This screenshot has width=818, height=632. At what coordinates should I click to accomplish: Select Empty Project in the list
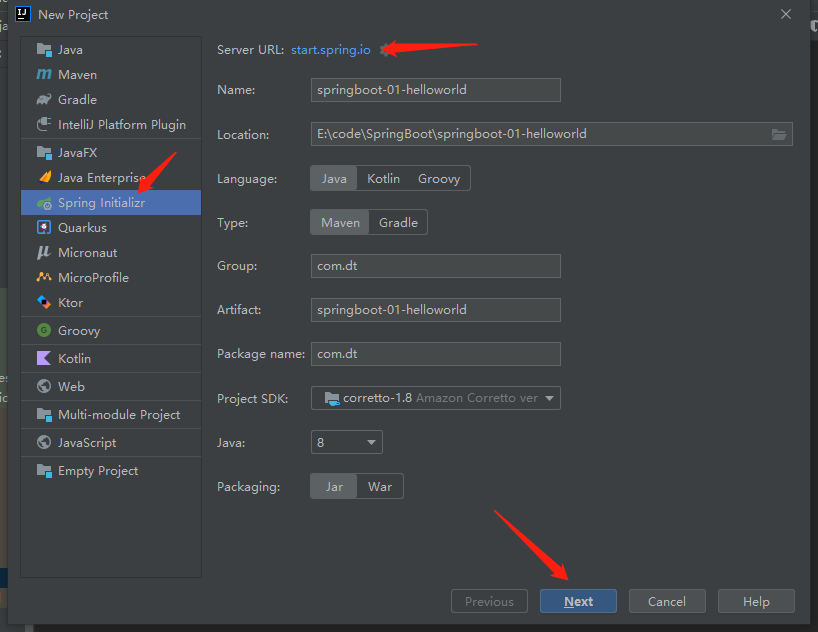(x=111, y=471)
